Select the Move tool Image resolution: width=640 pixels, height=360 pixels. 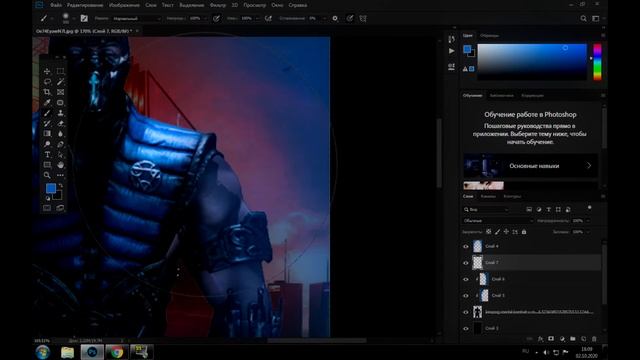click(x=47, y=71)
